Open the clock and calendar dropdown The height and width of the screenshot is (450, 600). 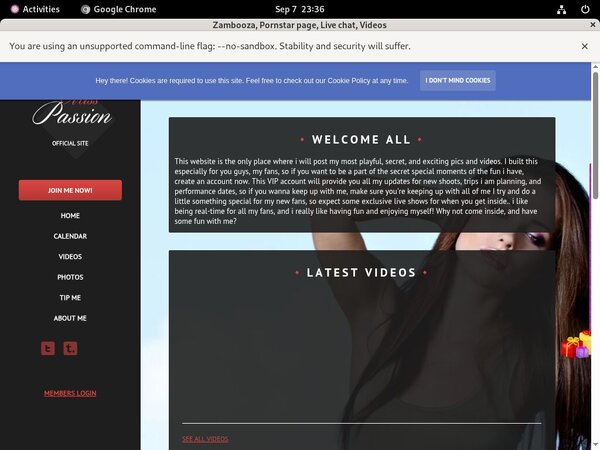[x=300, y=9]
